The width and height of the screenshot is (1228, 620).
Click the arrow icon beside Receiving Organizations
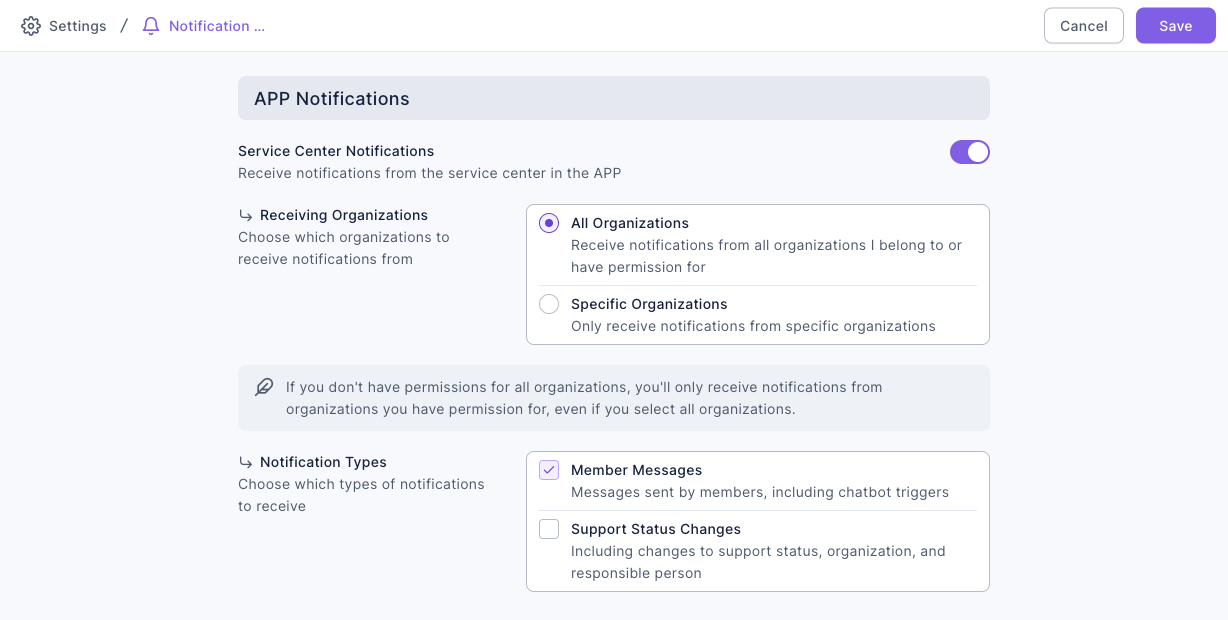pyautogui.click(x=246, y=215)
